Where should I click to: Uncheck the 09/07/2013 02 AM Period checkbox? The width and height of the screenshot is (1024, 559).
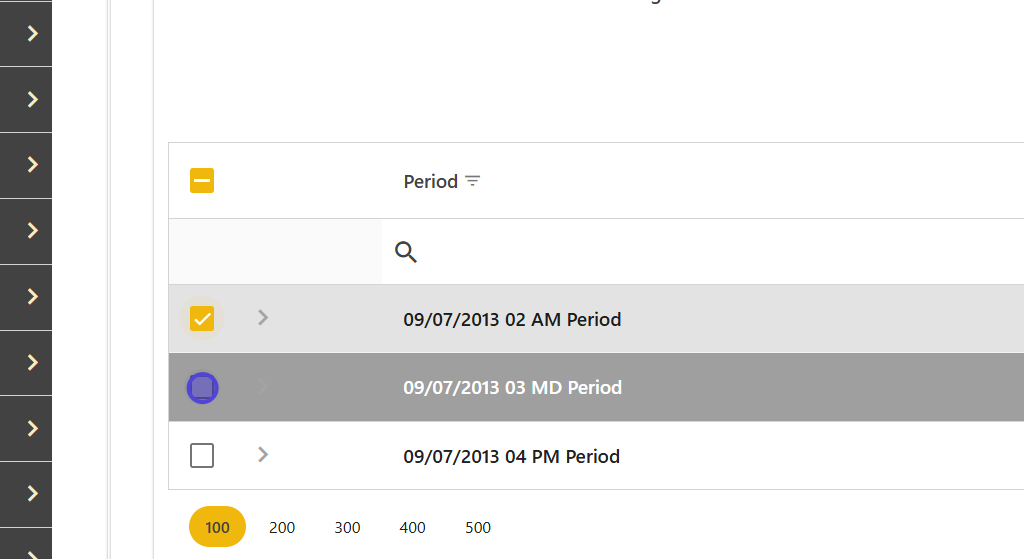[x=202, y=319]
